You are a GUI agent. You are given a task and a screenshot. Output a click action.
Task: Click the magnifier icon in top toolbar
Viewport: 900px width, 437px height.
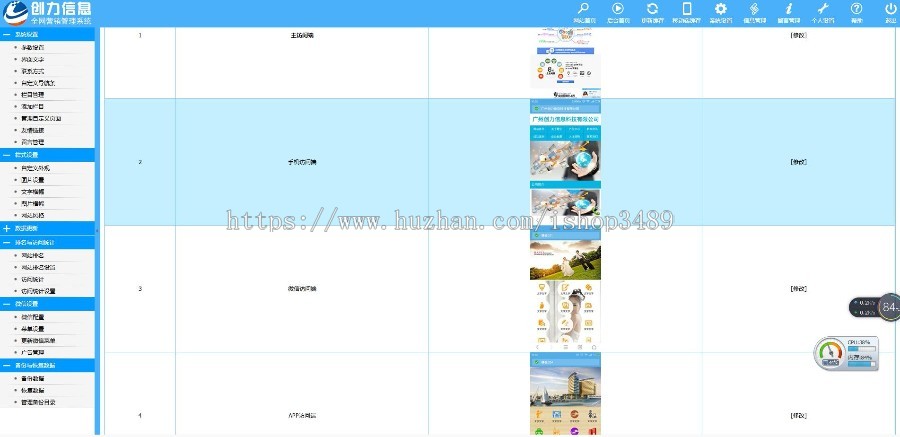[584, 9]
